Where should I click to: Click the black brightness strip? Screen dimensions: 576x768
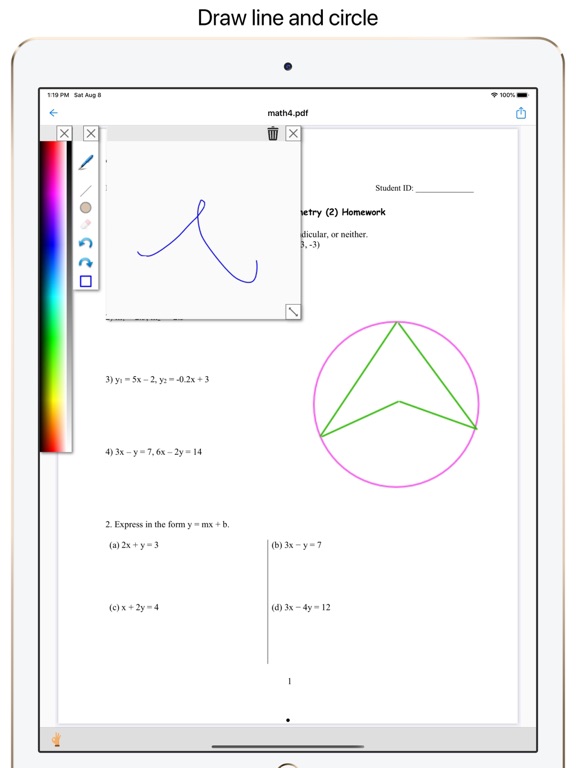(69, 296)
